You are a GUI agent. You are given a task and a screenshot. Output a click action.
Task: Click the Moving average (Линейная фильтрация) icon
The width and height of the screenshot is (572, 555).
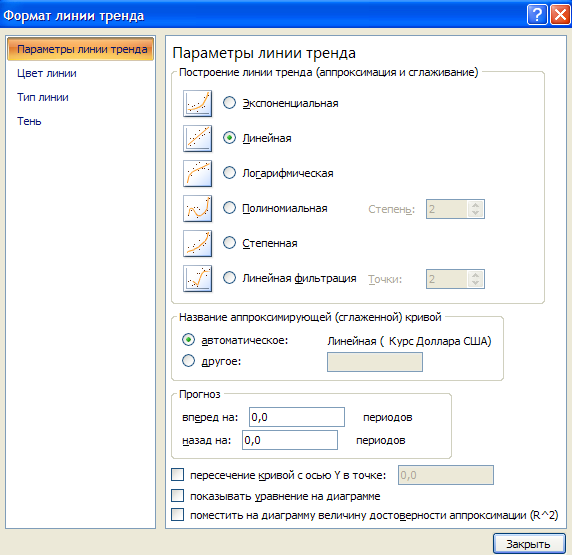point(197,279)
